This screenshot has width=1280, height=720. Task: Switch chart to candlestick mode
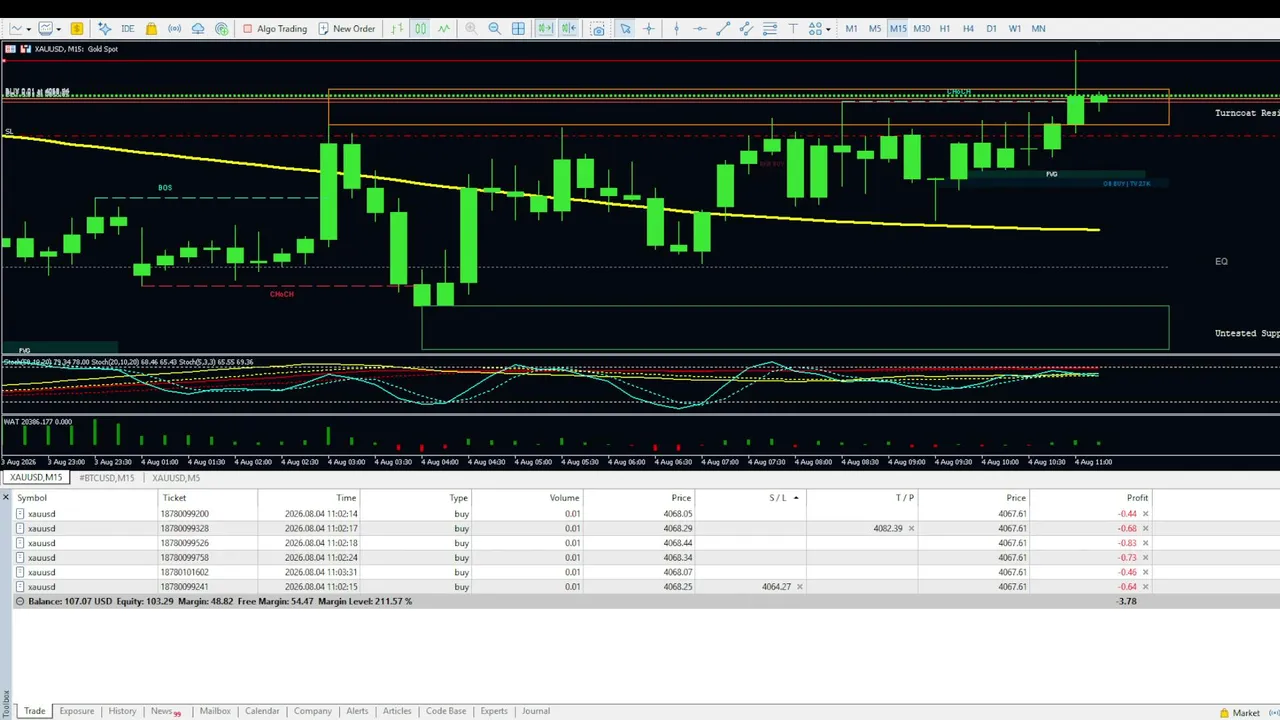(420, 28)
